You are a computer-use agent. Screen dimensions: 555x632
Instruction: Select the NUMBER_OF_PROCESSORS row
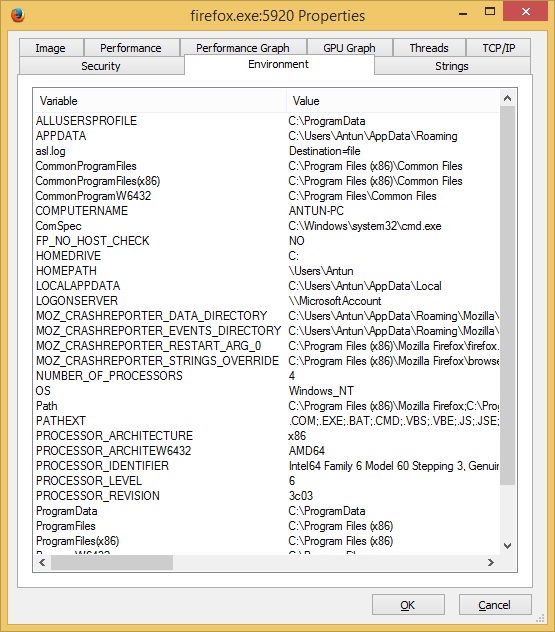[x=266, y=376]
